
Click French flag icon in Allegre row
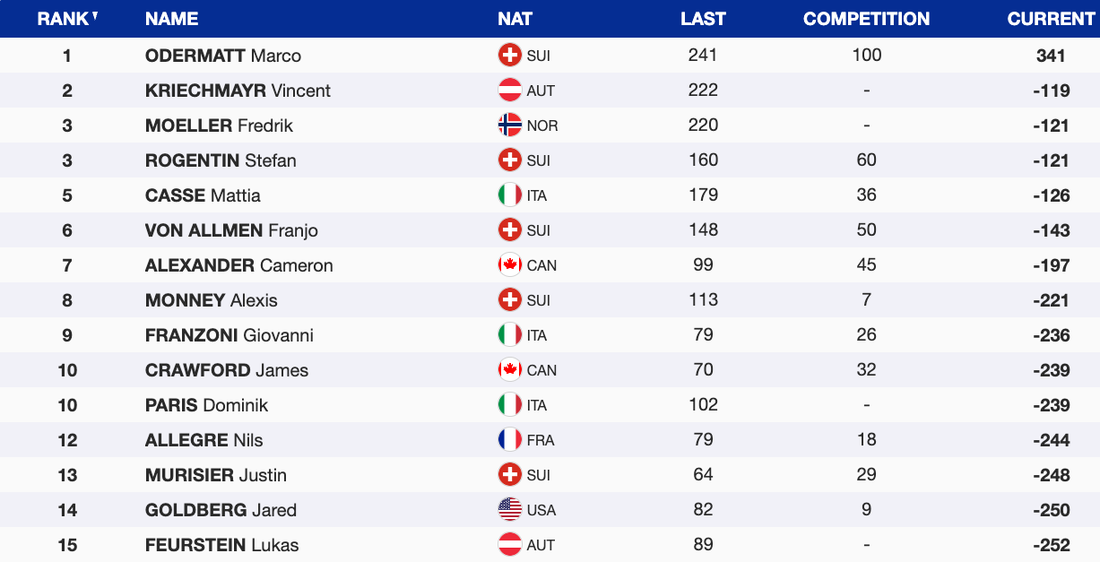point(510,440)
